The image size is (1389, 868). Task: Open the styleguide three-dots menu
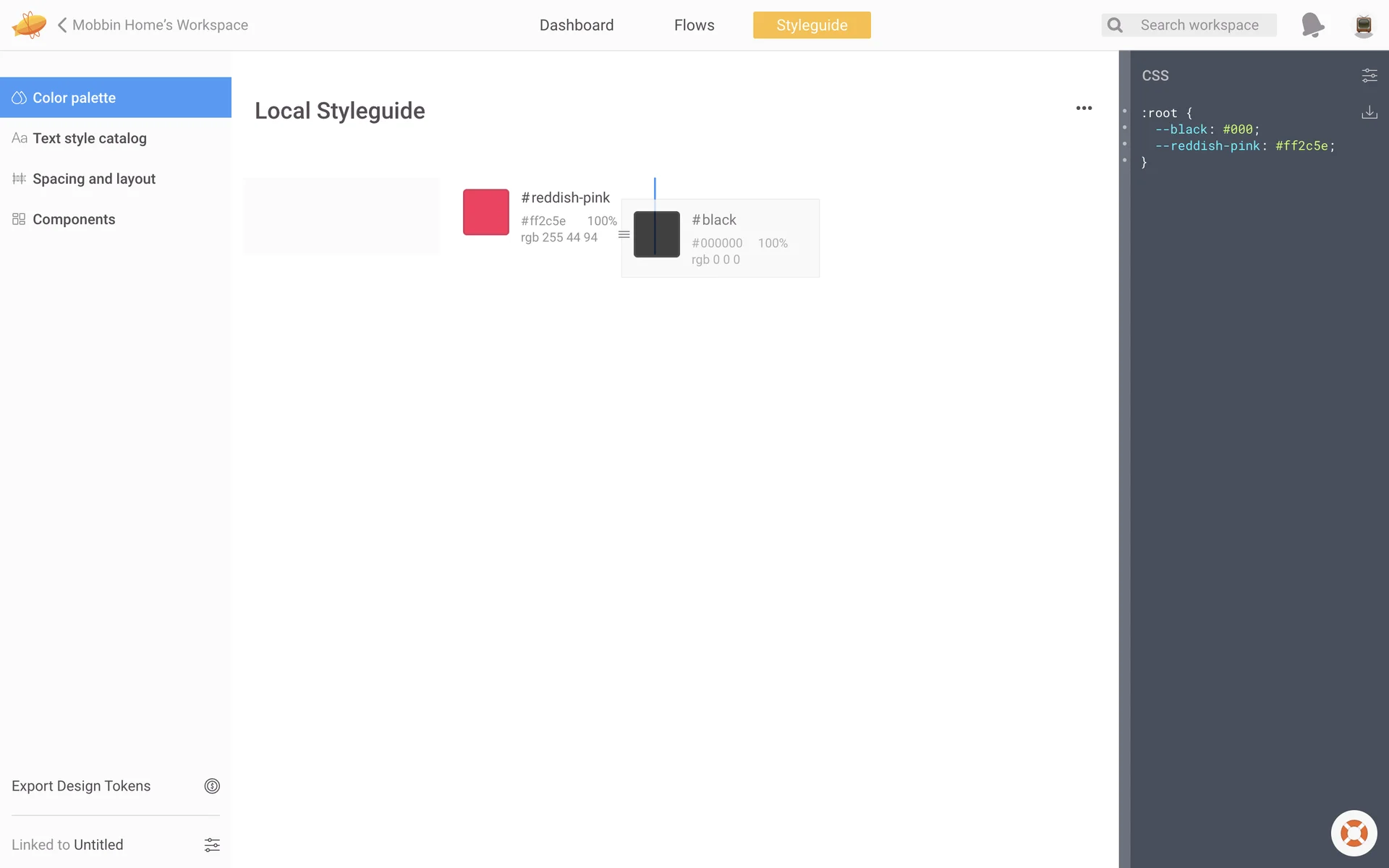1083,109
